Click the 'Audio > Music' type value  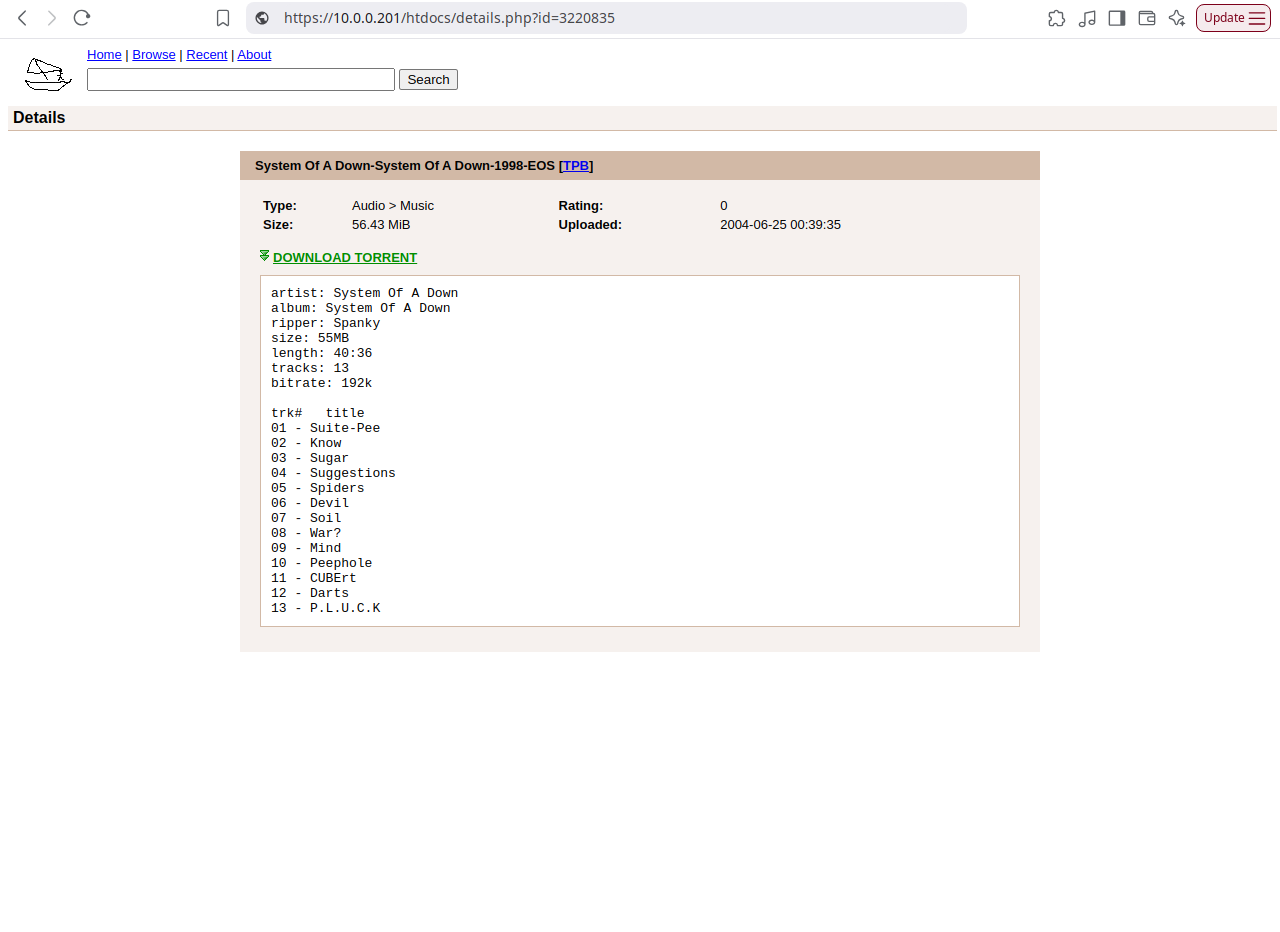pyautogui.click(x=393, y=205)
